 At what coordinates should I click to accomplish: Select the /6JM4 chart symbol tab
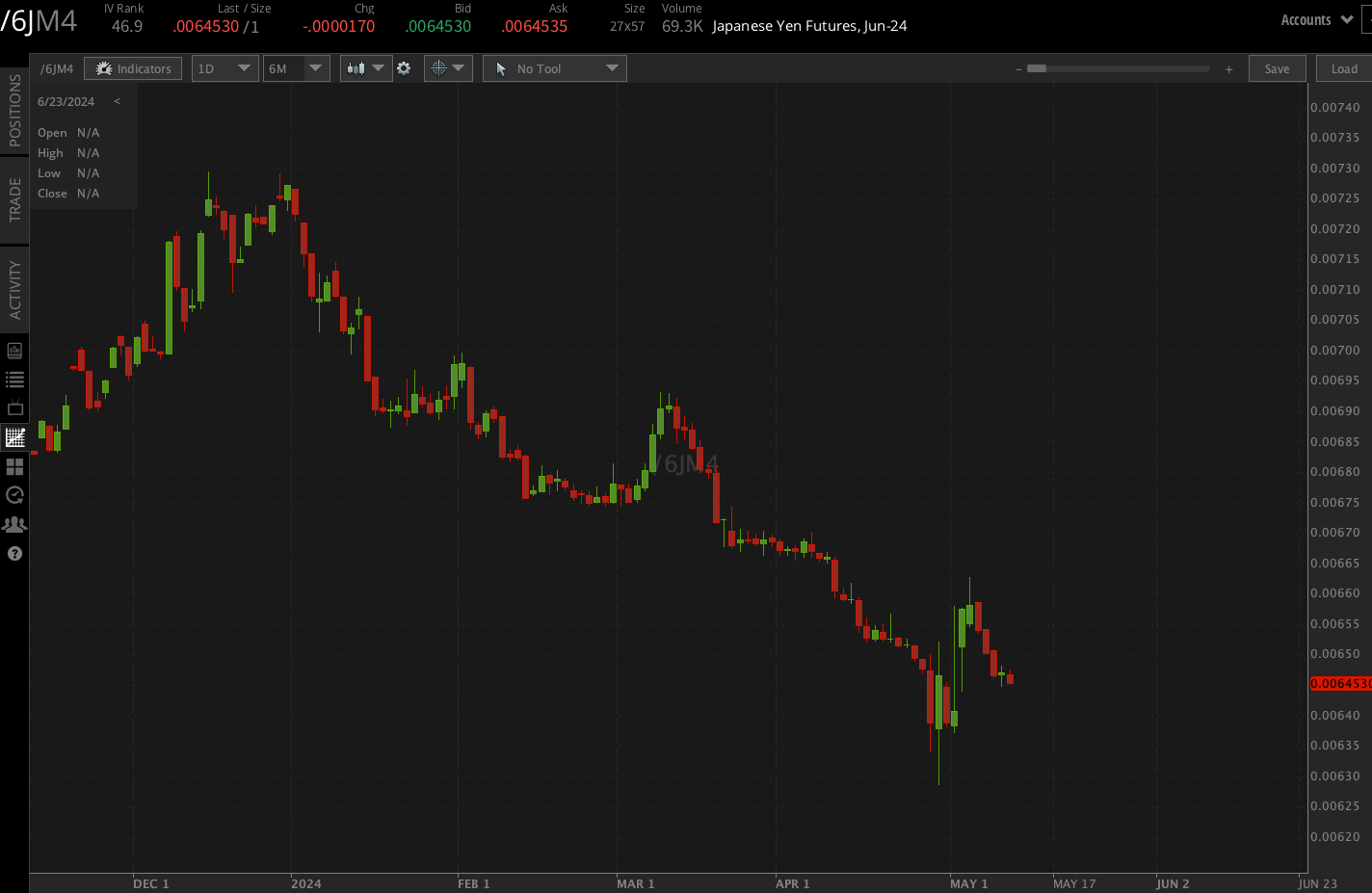coord(57,68)
